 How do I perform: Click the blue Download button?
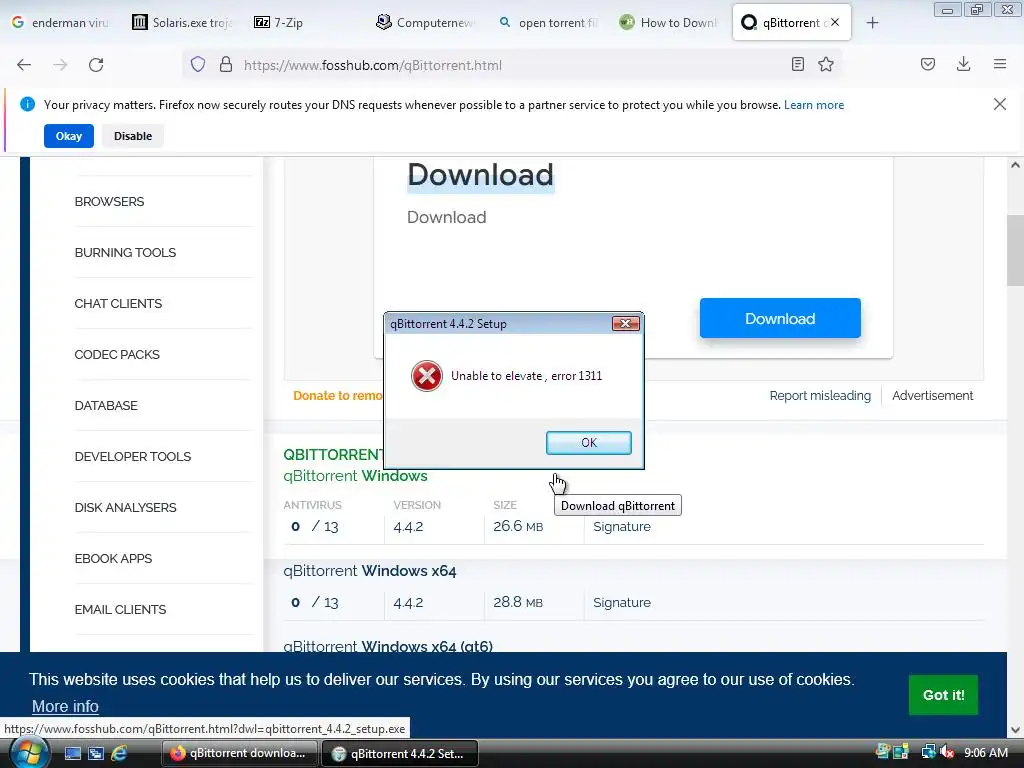pos(780,318)
